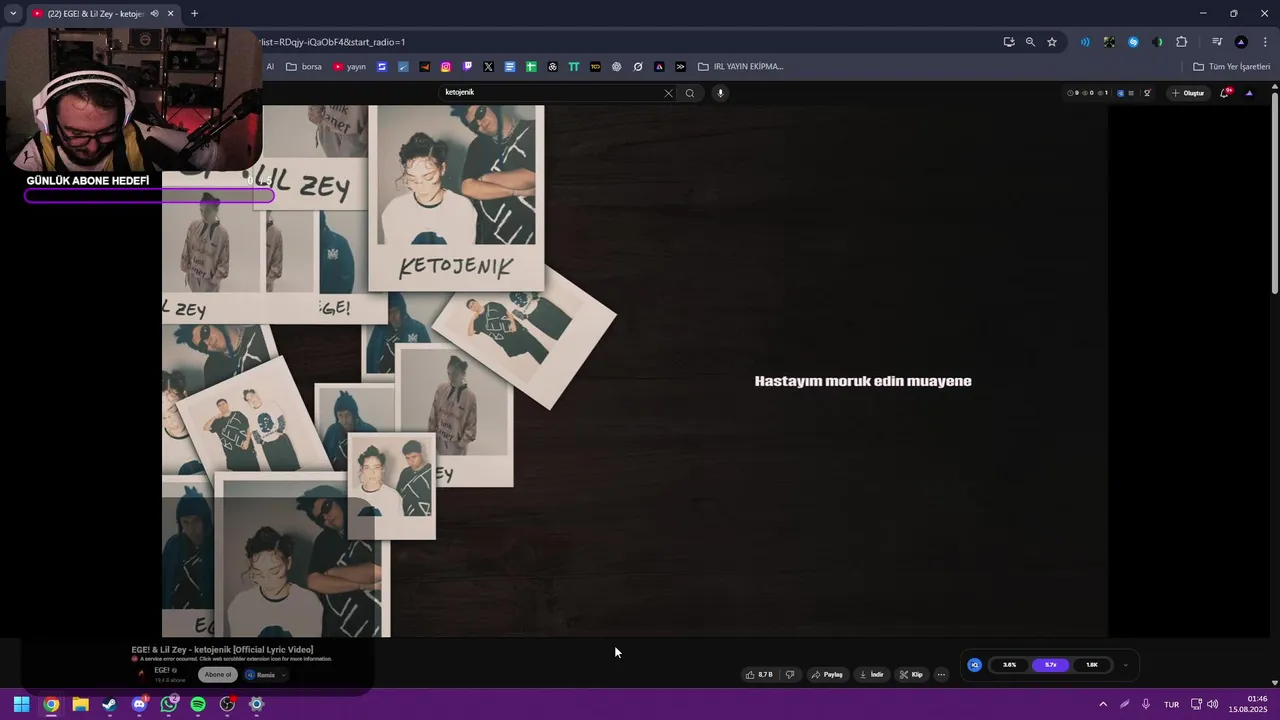Open the YouTube account avatar menu

(x=1249, y=93)
